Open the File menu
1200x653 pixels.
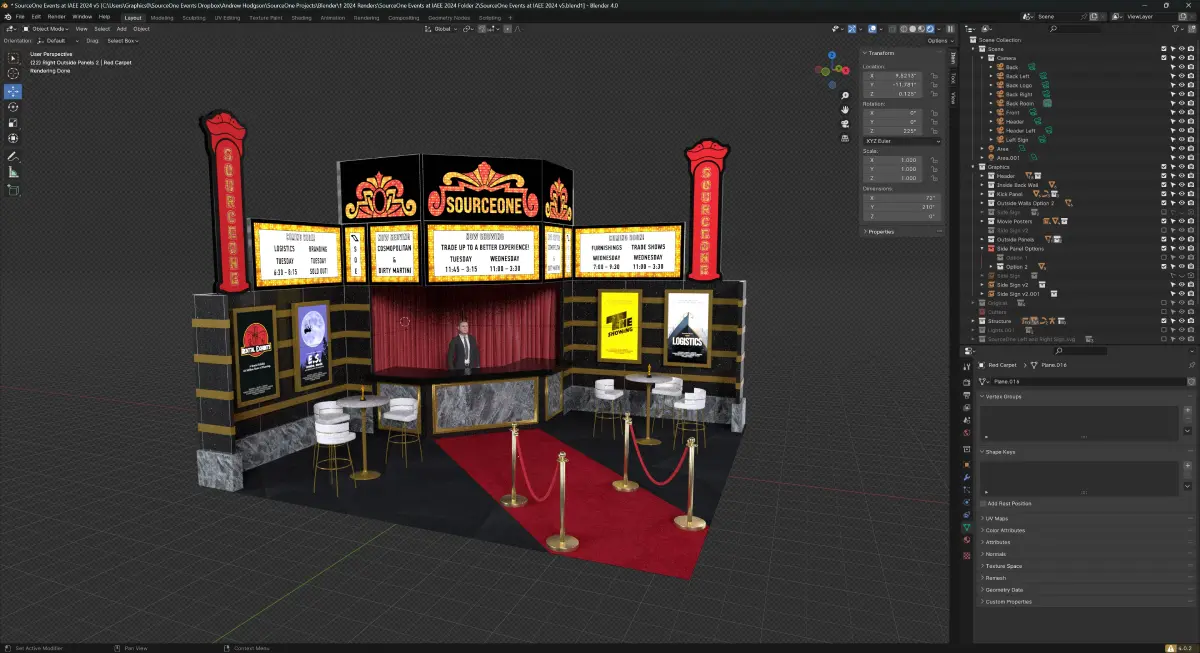(x=21, y=17)
